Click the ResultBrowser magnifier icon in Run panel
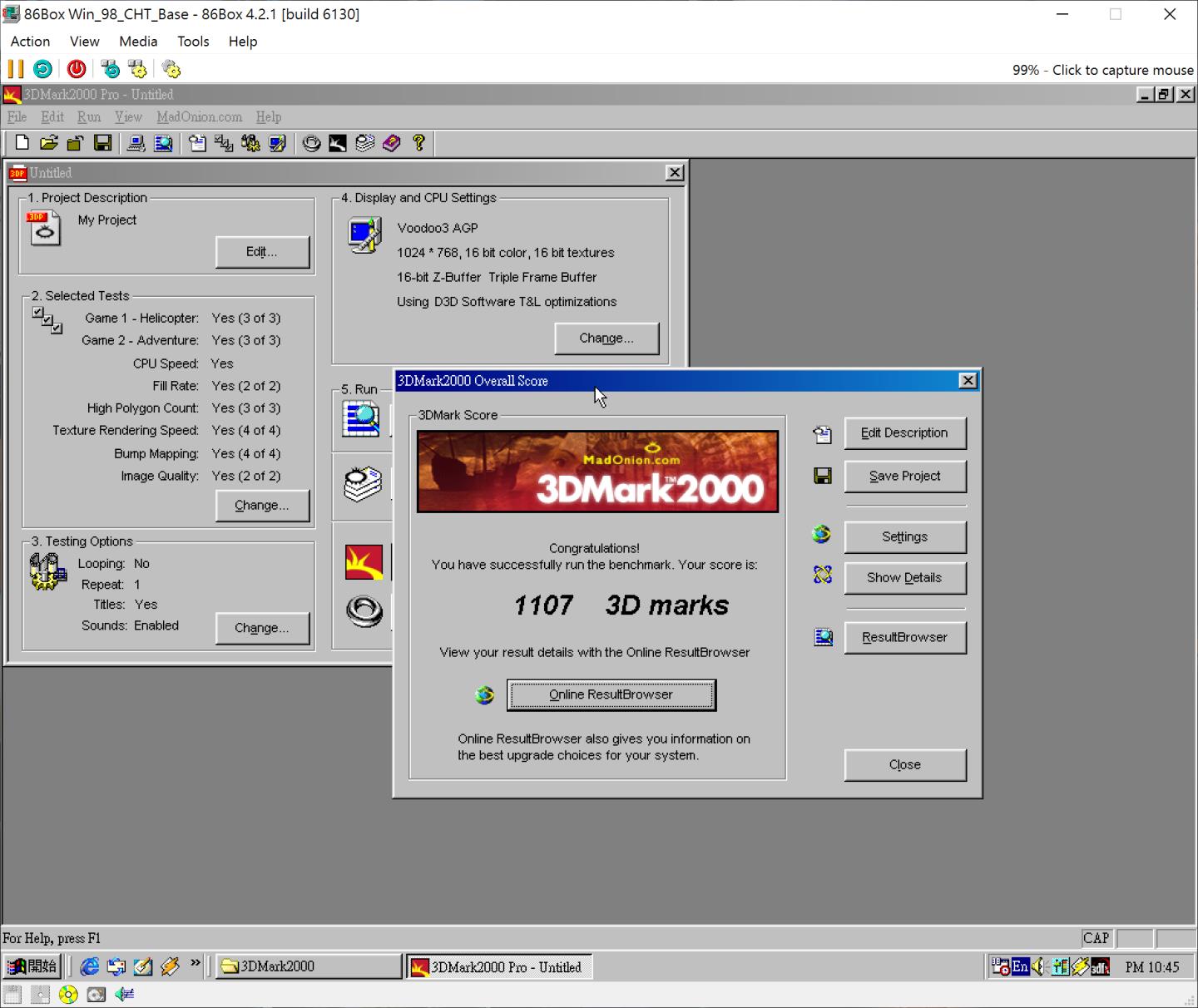1198x1008 pixels. pos(361,418)
